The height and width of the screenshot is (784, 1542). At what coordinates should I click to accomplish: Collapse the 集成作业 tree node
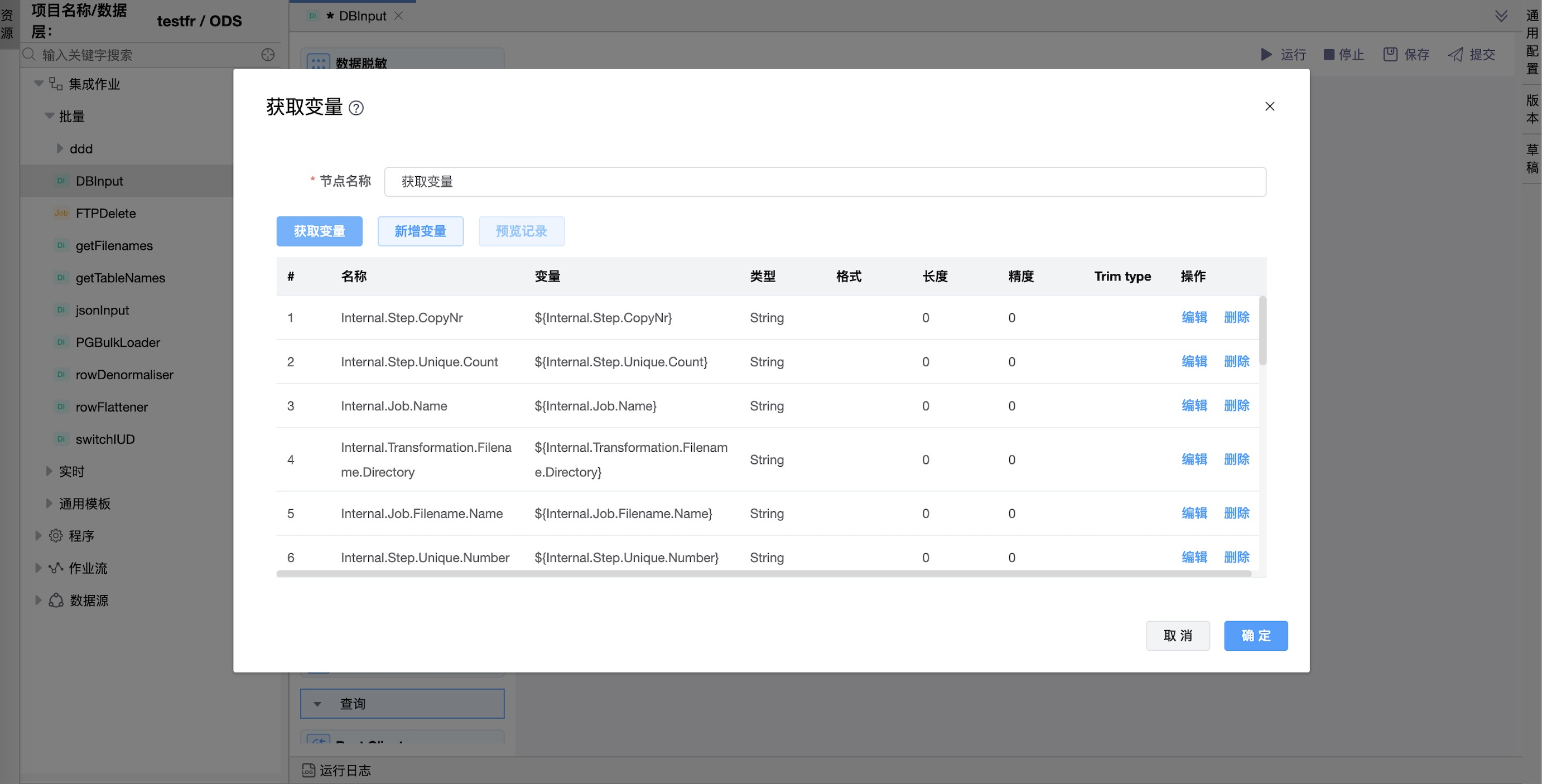(39, 84)
